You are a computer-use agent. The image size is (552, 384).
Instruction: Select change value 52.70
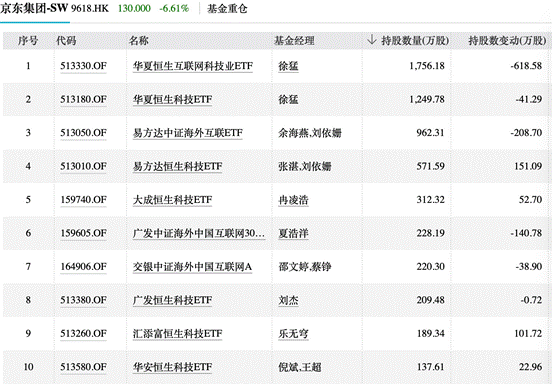tap(531, 200)
